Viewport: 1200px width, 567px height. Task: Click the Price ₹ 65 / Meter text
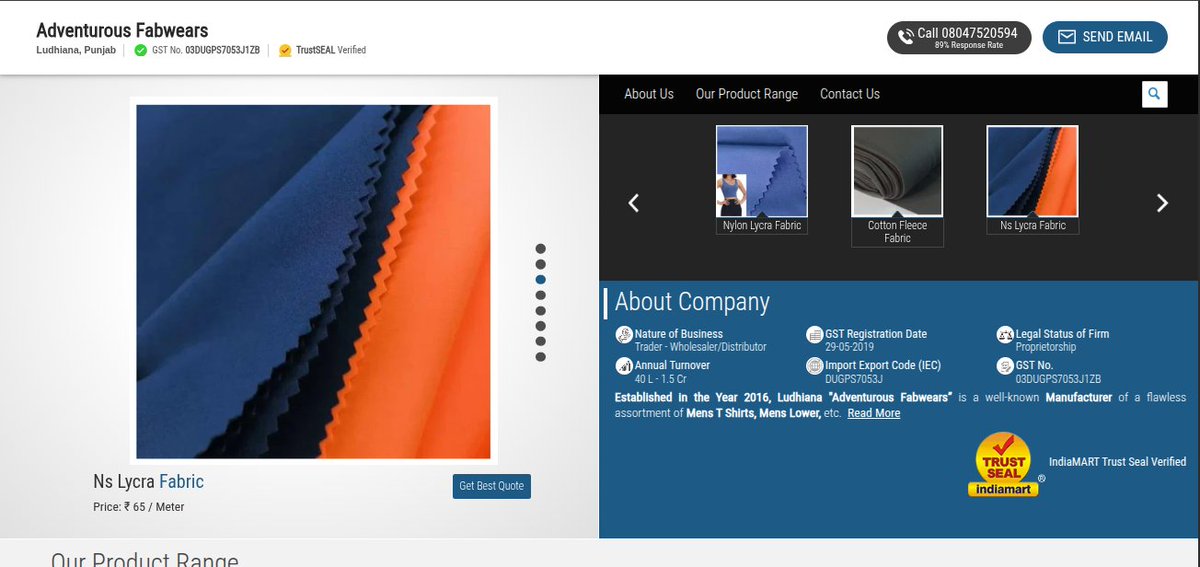pyautogui.click(x=139, y=507)
